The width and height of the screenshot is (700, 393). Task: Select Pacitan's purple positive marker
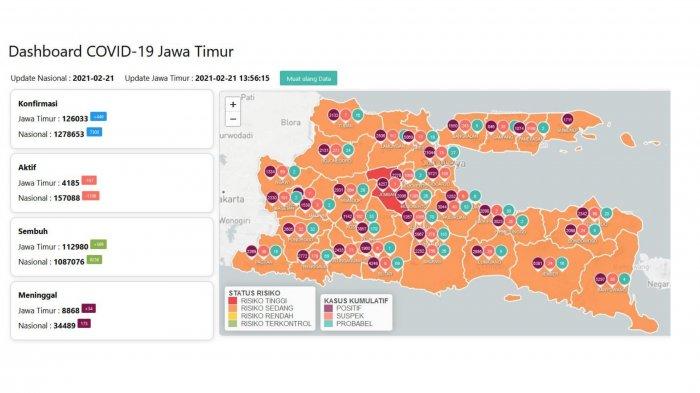click(x=251, y=251)
